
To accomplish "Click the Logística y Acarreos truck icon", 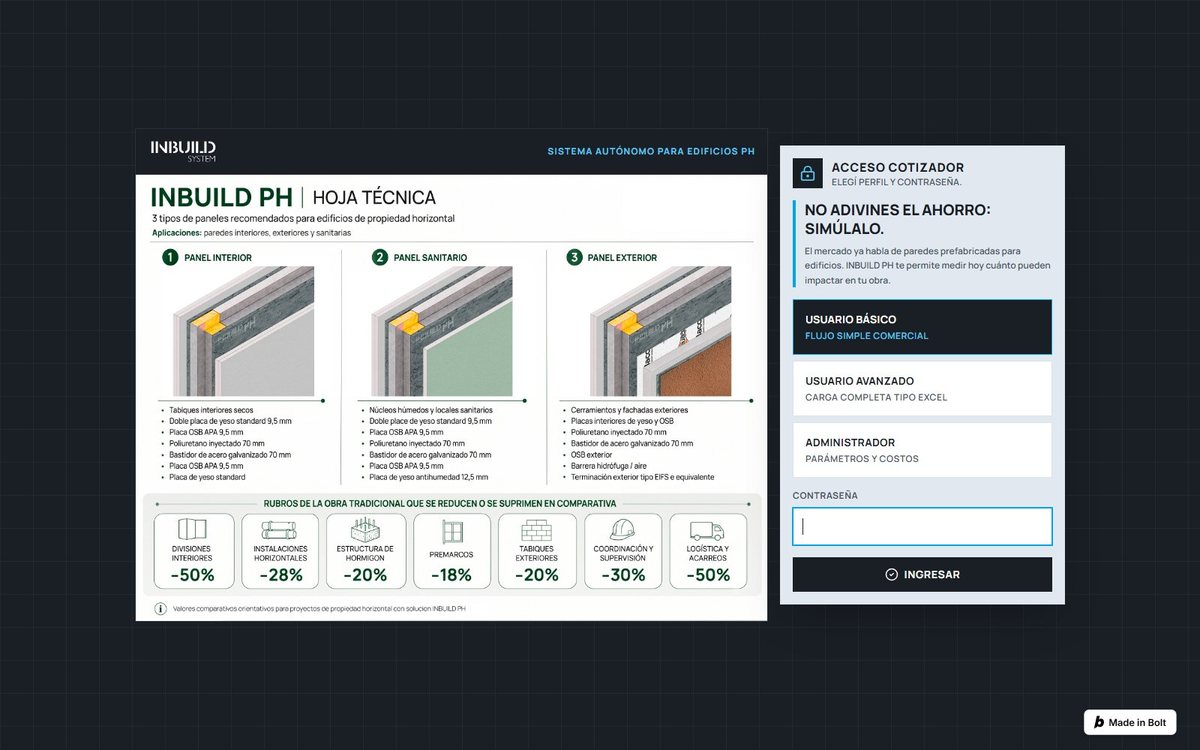I will [708, 531].
